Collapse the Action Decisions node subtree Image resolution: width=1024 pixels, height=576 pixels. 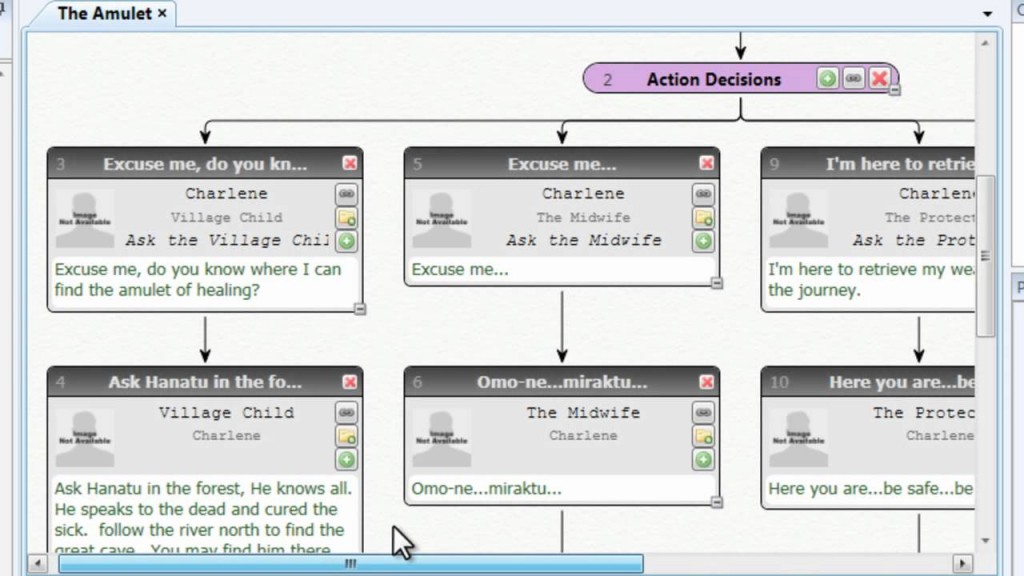tap(895, 93)
